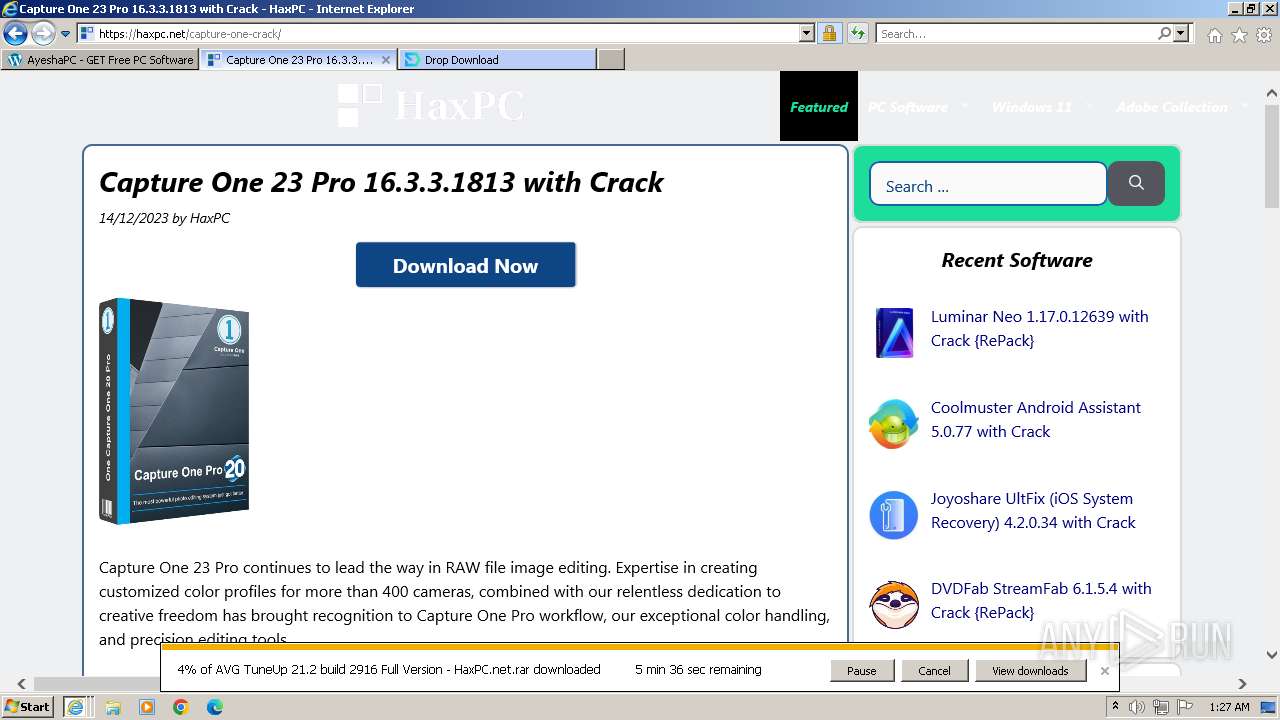The height and width of the screenshot is (720, 1280).
Task: Click the Capture One Pro 20 box image
Action: [x=174, y=410]
